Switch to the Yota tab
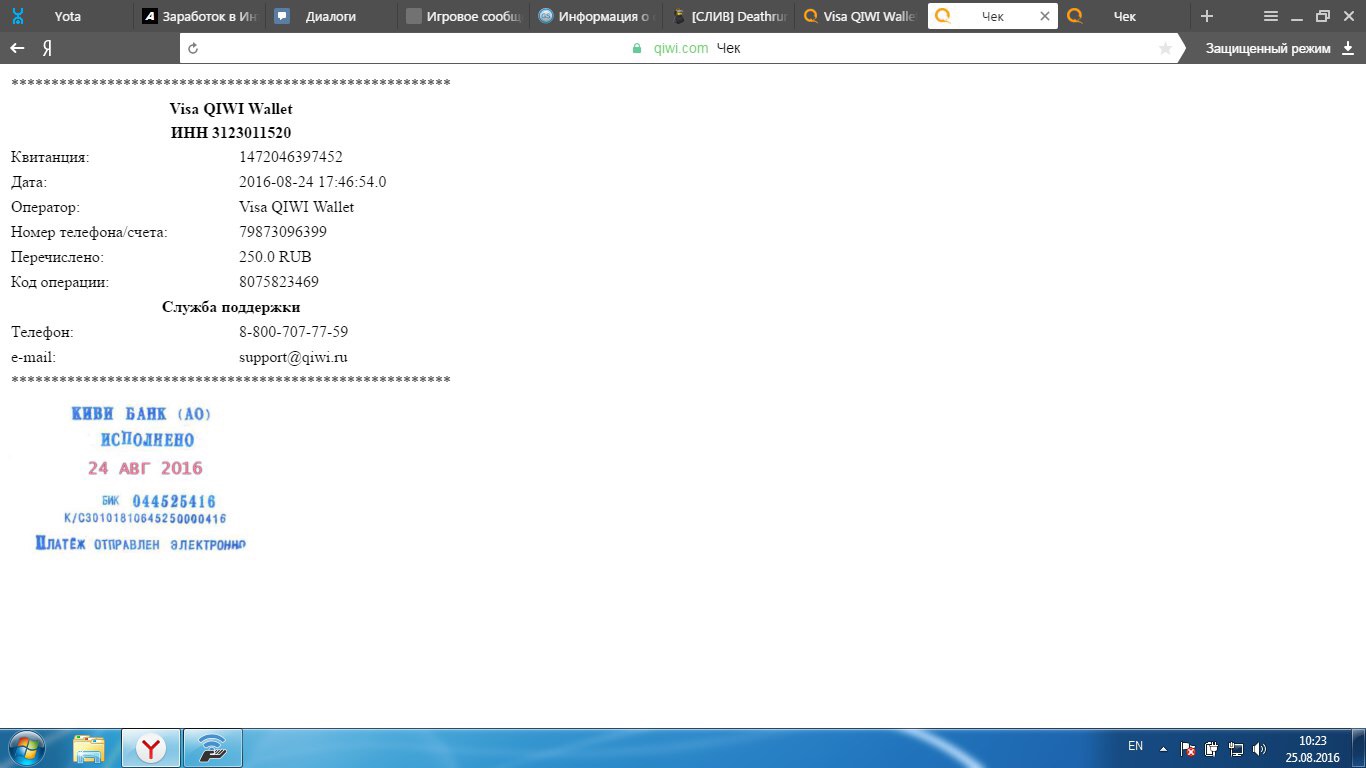Viewport: 1366px width, 768px height. (x=66, y=16)
